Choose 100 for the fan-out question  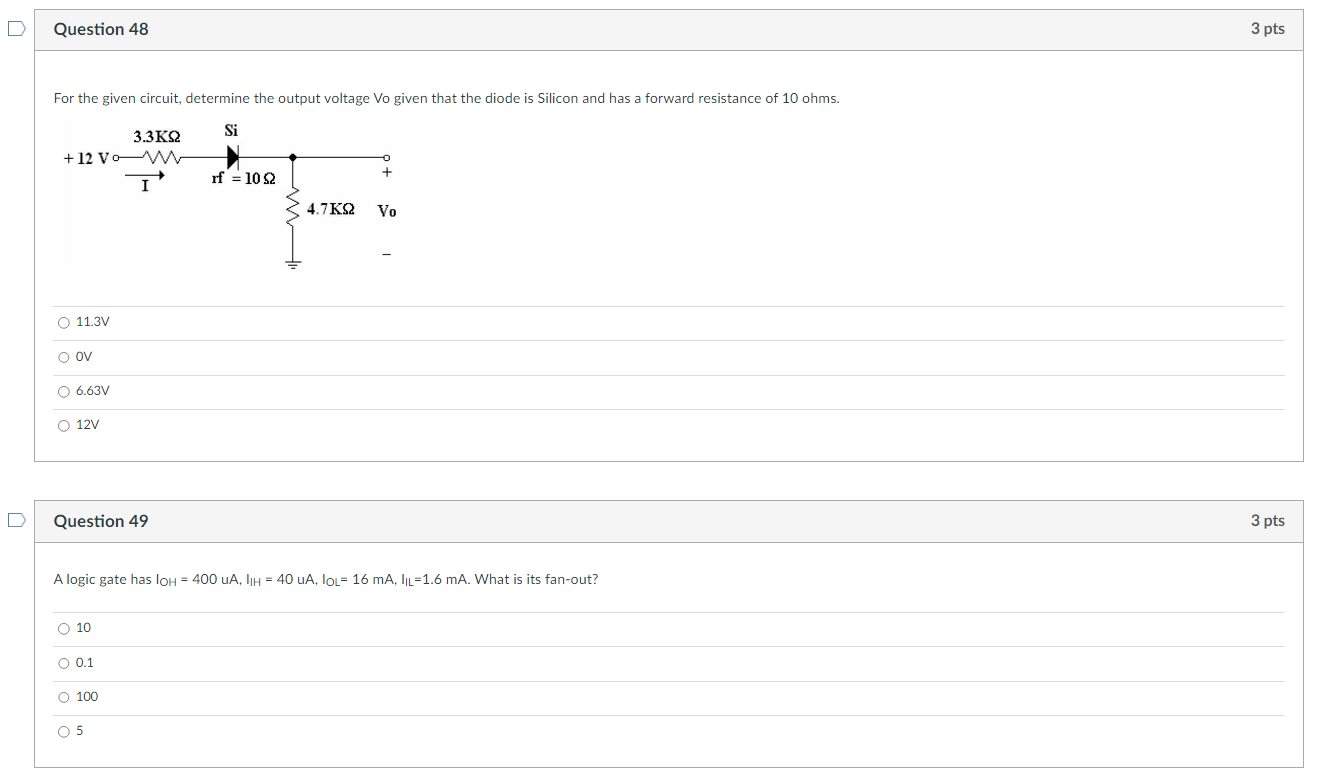click(x=63, y=697)
